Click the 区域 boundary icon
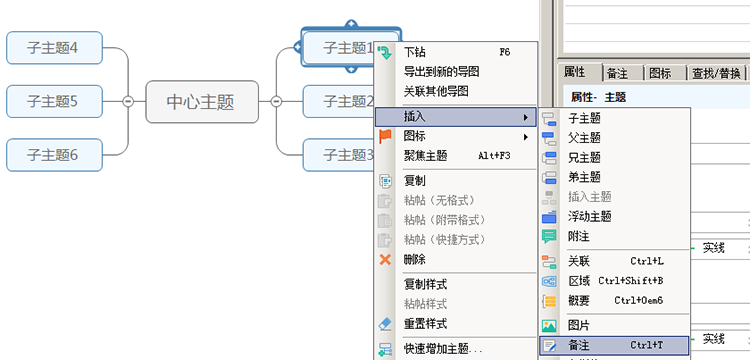This screenshot has width=750, height=360. point(549,281)
